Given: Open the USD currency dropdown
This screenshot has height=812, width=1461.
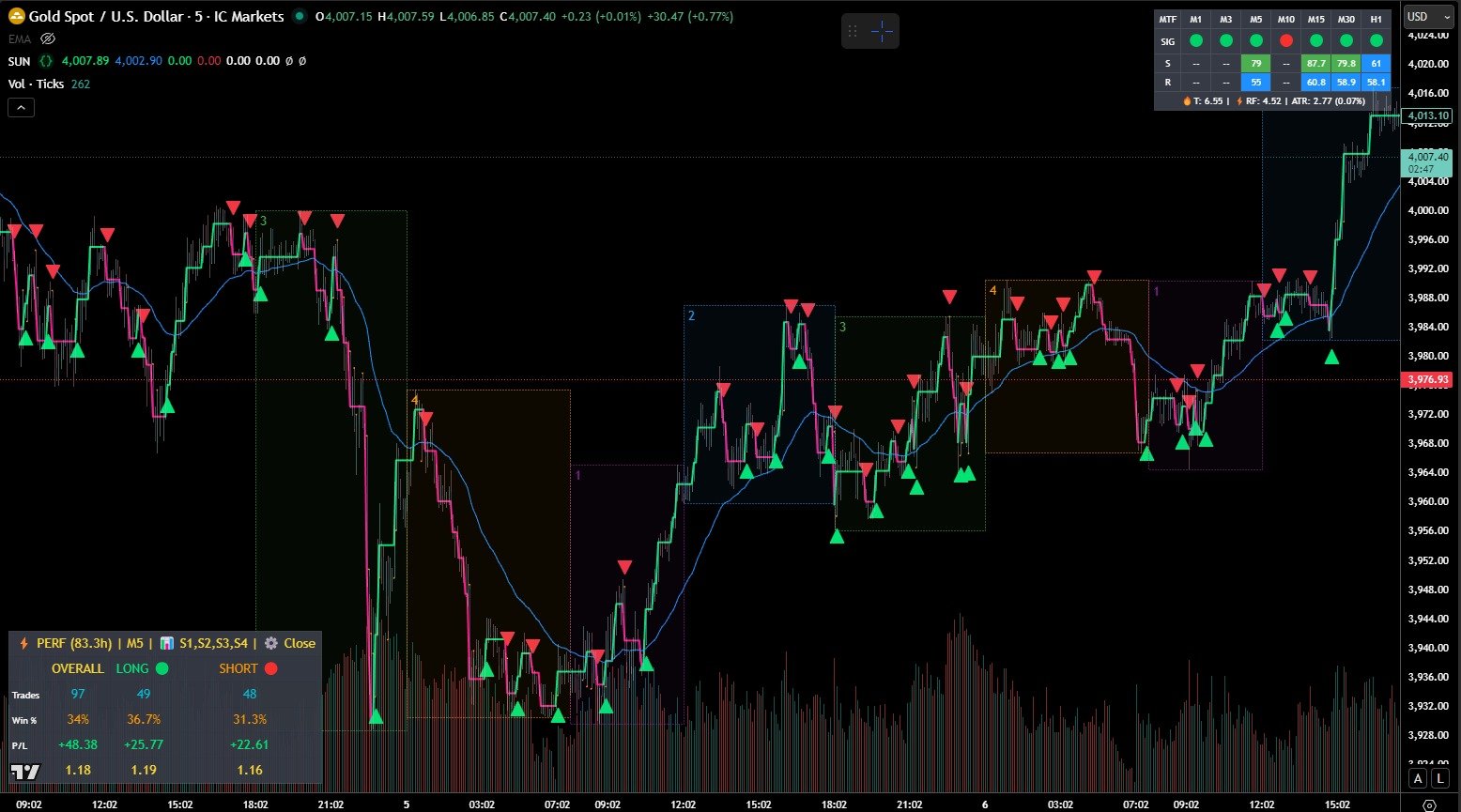Looking at the screenshot, I should click(x=1427, y=17).
